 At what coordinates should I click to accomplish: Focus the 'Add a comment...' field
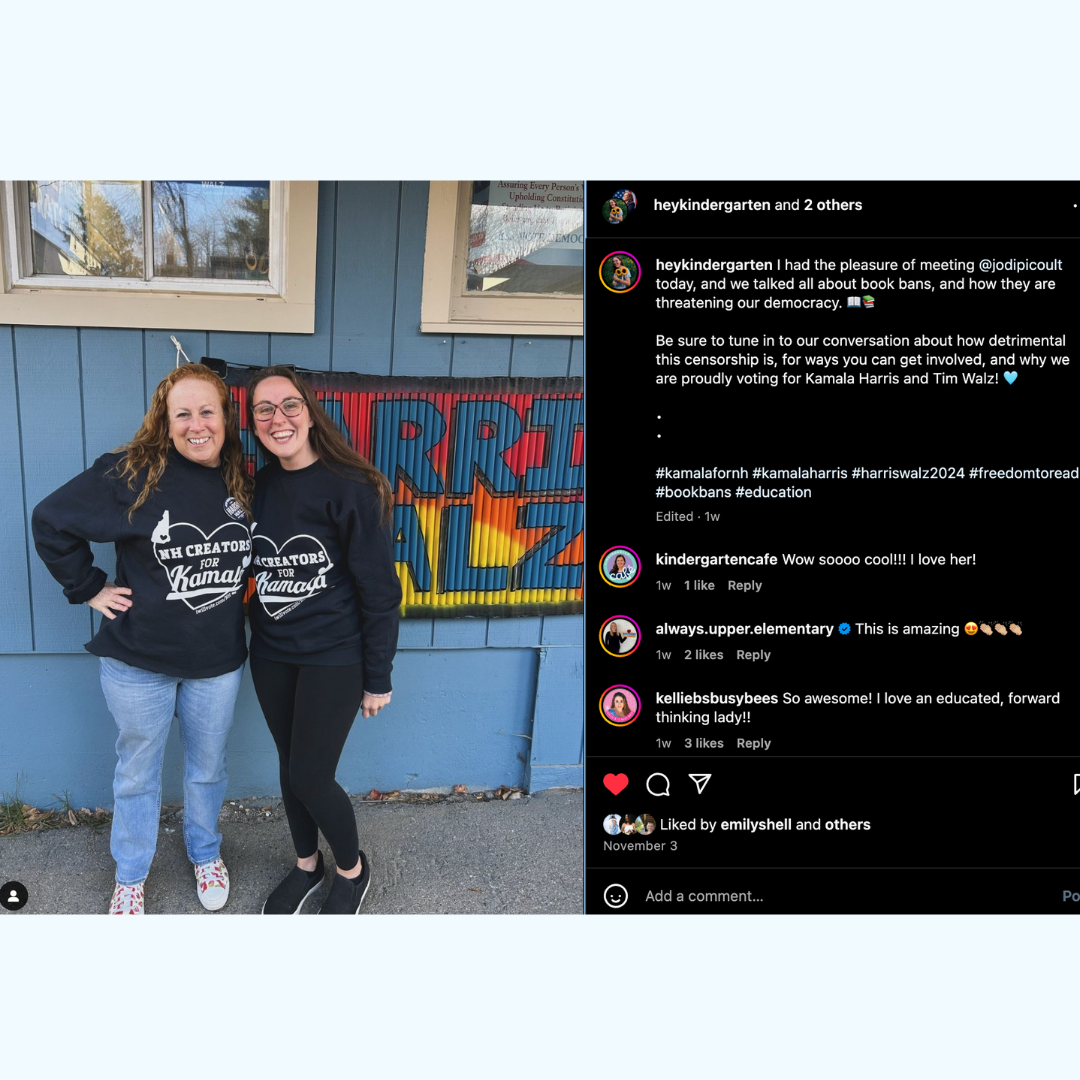coord(704,895)
